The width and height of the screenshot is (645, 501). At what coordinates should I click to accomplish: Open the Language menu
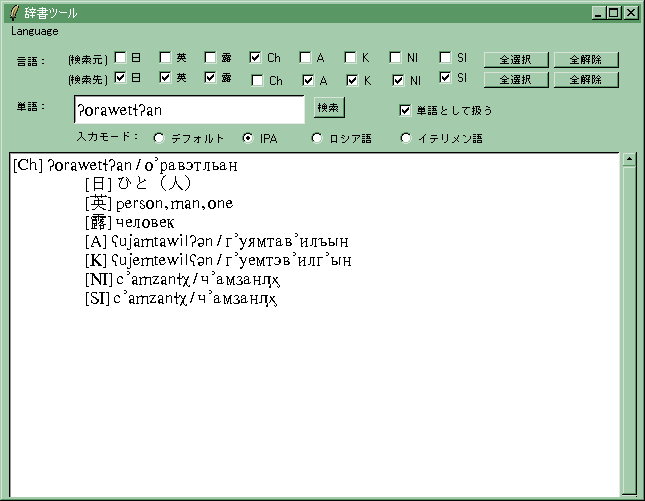35,31
